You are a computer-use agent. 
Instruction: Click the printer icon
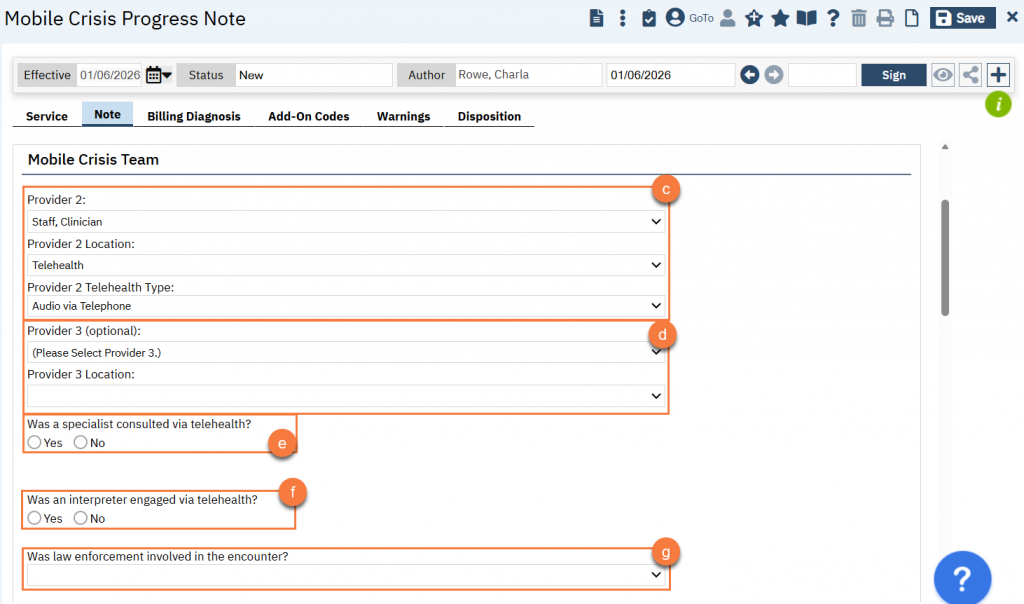point(885,18)
